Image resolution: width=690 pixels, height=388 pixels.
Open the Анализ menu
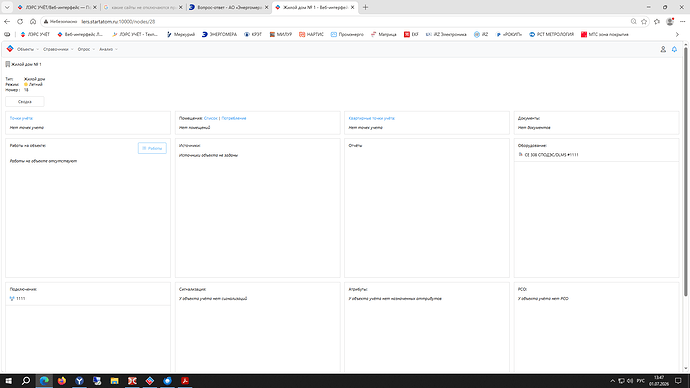(x=108, y=49)
